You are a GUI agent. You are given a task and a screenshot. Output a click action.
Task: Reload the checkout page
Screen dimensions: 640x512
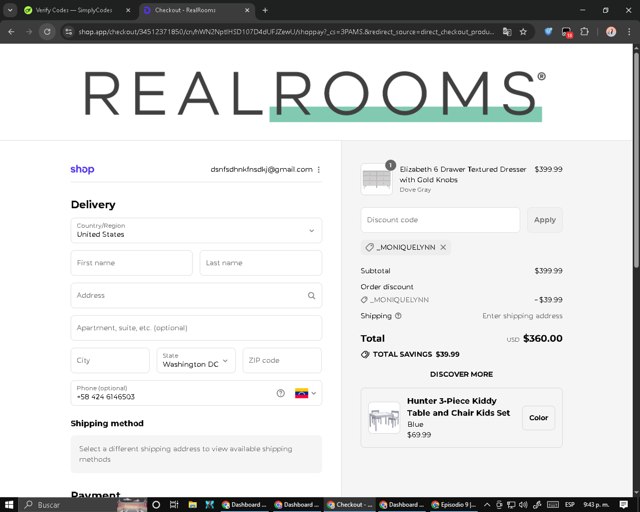tap(47, 32)
